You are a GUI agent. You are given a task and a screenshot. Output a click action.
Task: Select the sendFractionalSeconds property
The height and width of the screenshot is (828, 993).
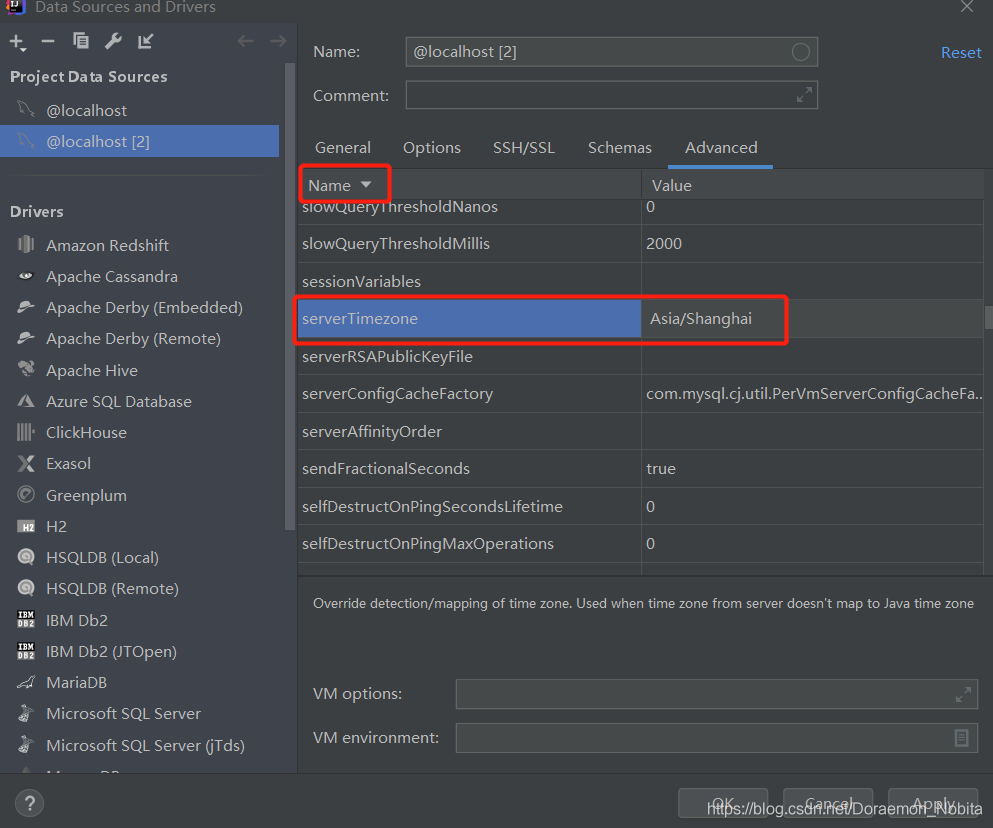pyautogui.click(x=470, y=469)
